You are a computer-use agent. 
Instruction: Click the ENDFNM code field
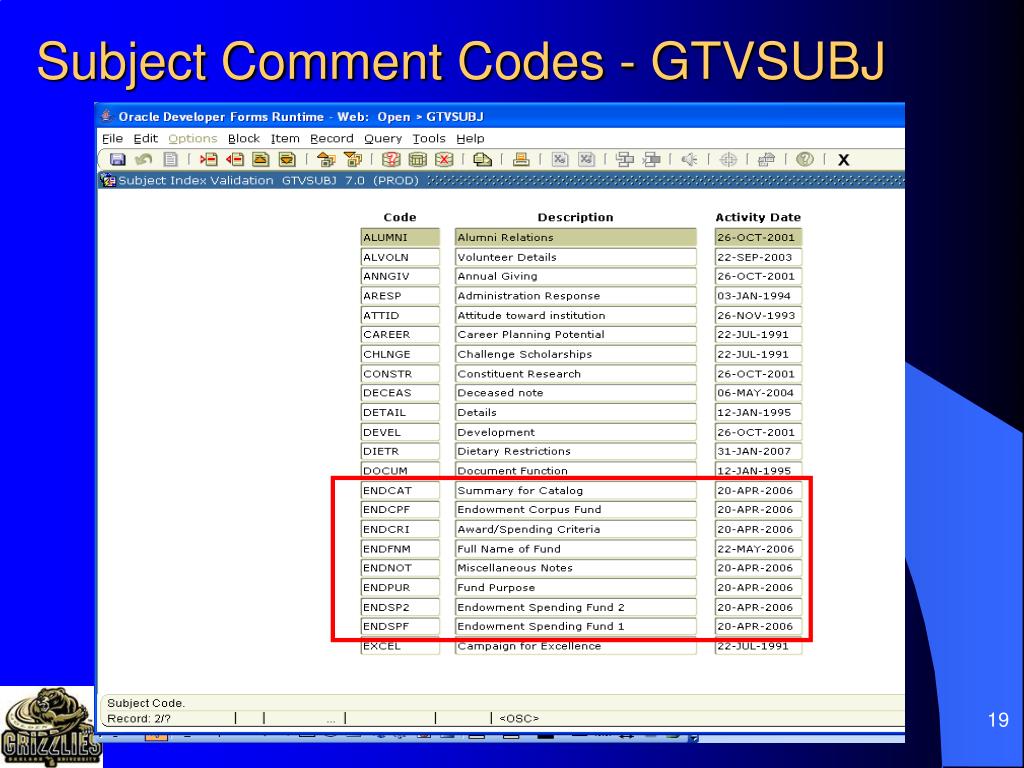point(400,549)
